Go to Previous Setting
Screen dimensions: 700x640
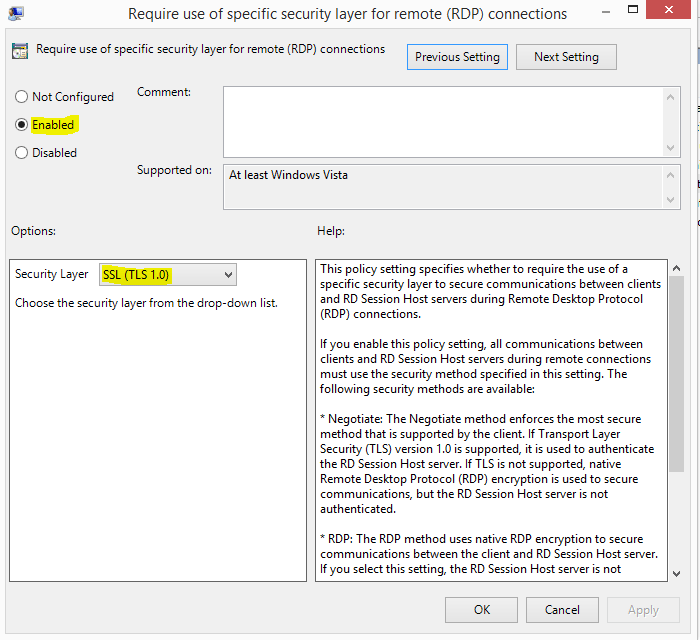click(458, 57)
